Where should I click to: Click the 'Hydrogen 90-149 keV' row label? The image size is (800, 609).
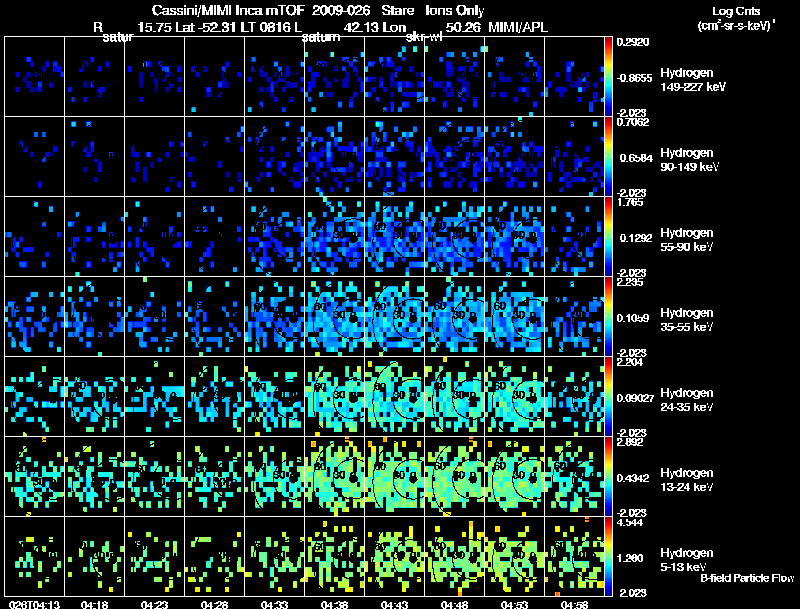tap(689, 160)
